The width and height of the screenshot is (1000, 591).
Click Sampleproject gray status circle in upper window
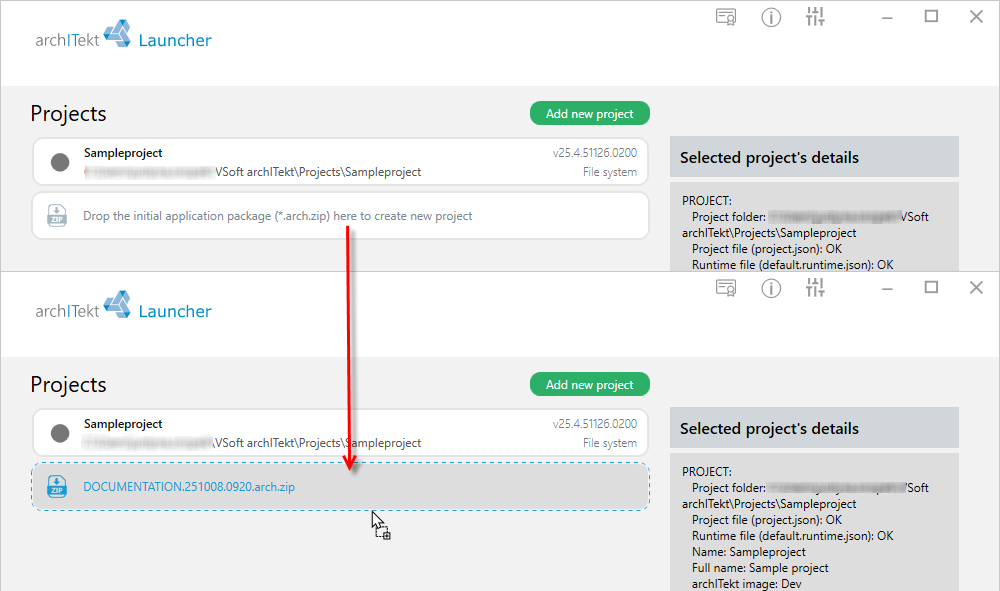[60, 162]
